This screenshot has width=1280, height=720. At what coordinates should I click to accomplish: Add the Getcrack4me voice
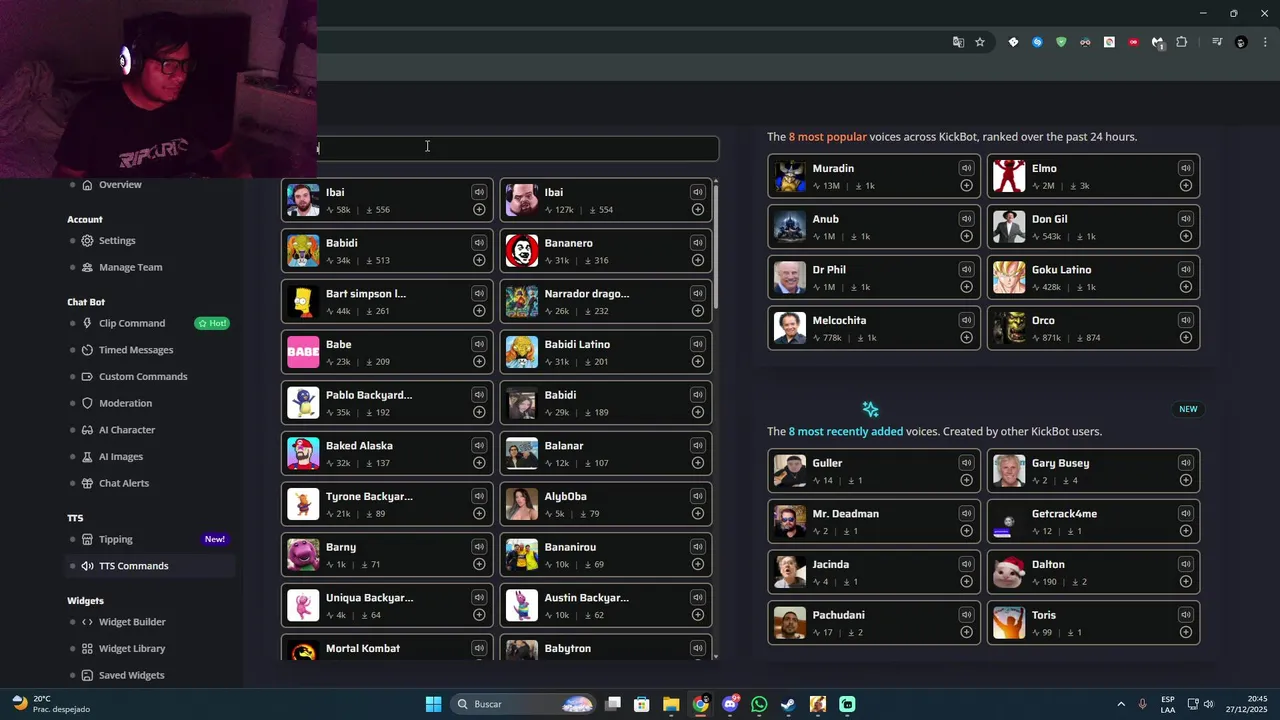[1185, 531]
